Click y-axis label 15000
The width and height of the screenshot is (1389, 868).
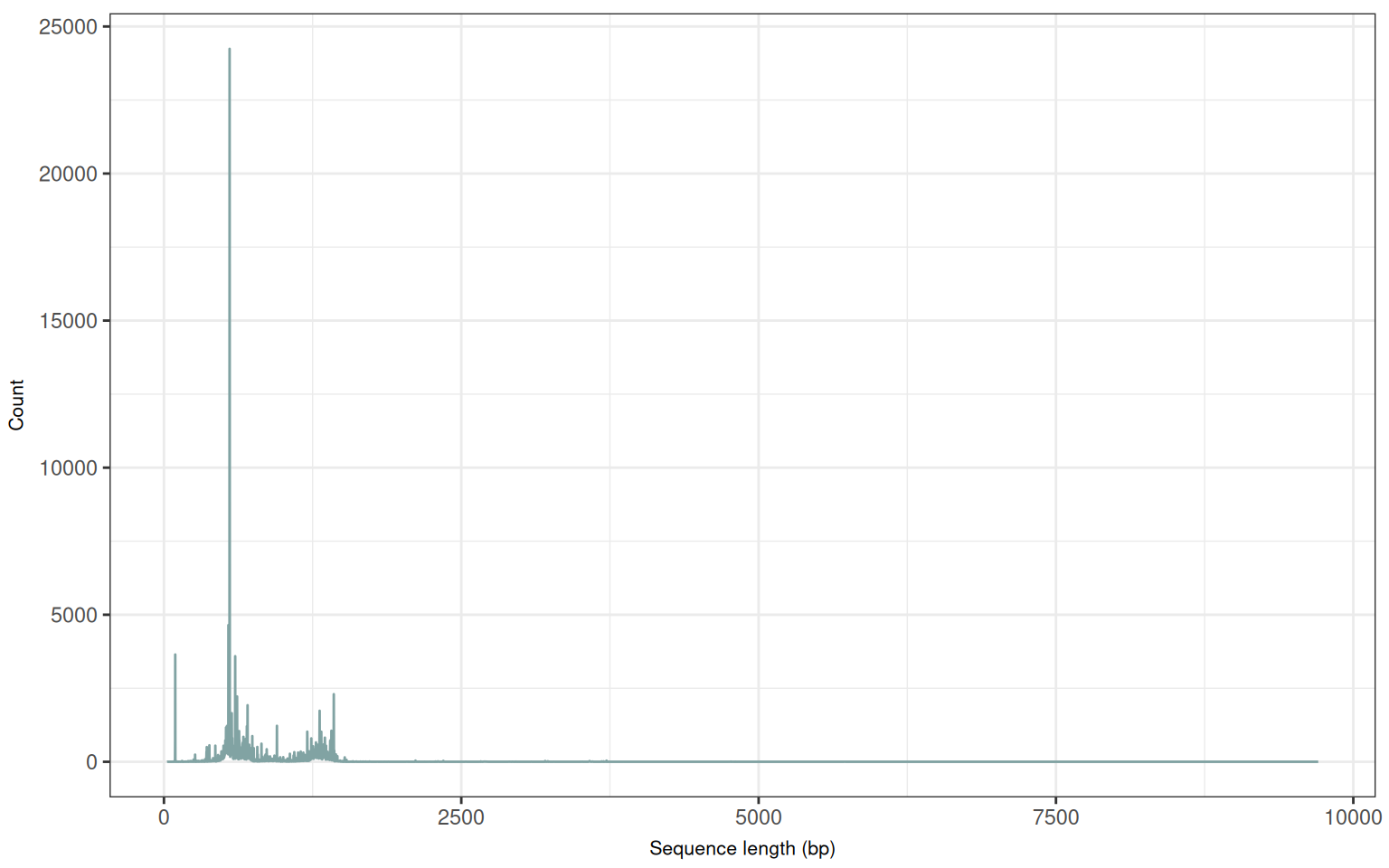click(x=68, y=321)
